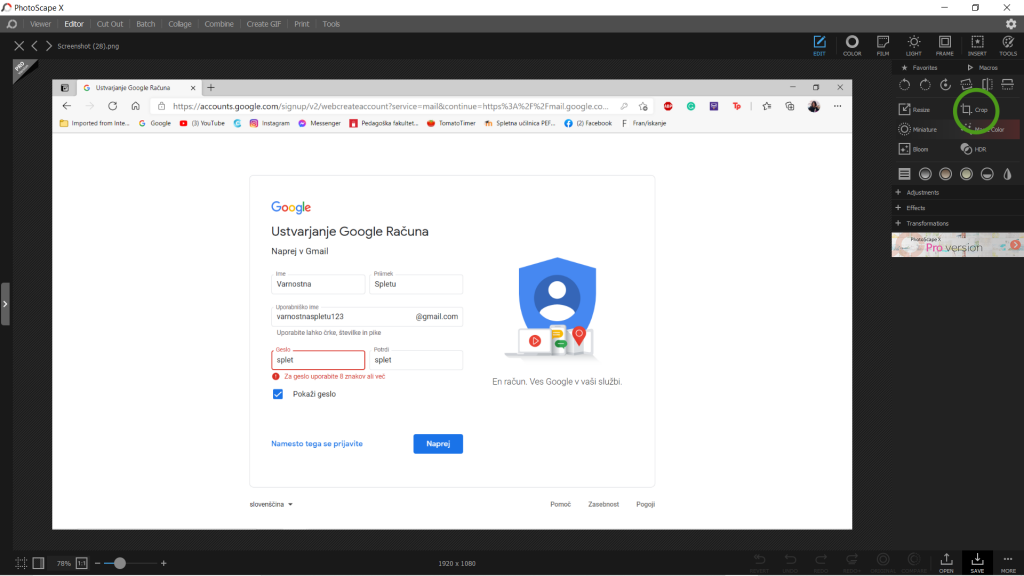Select the Crop tool
1024x576 pixels.
click(x=974, y=110)
